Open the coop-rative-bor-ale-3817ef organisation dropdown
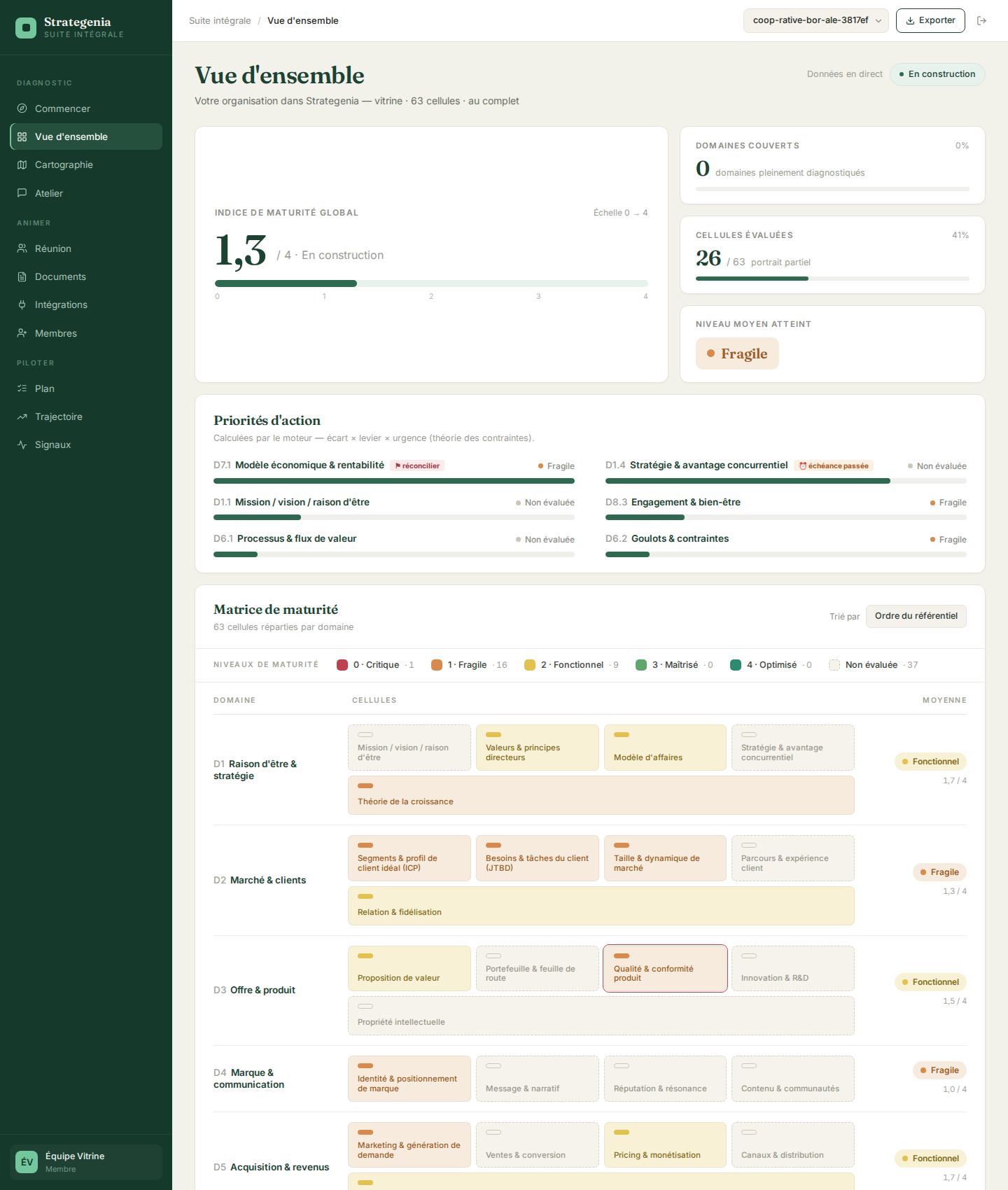 pos(815,20)
